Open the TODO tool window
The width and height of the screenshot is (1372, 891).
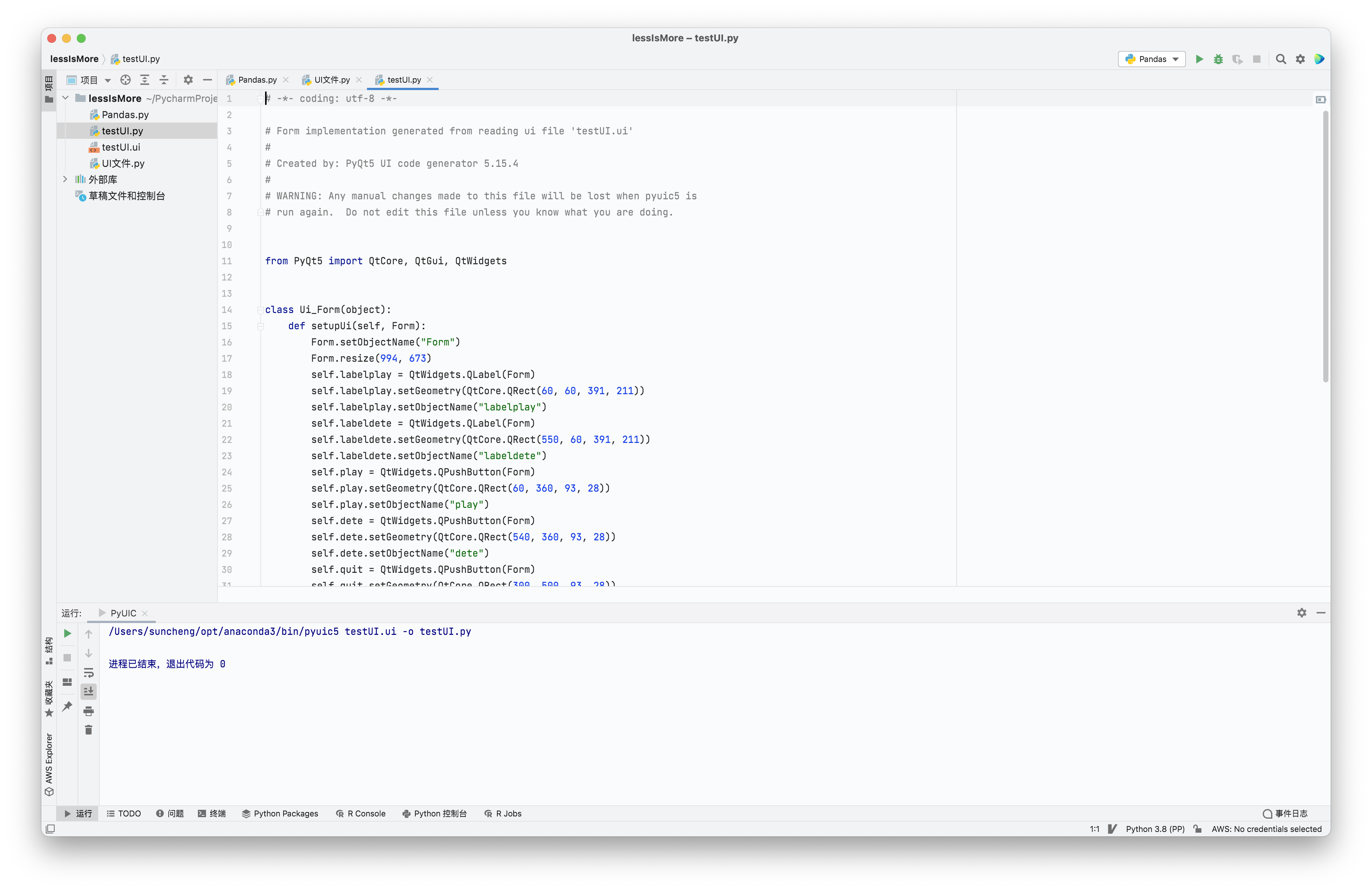point(124,813)
